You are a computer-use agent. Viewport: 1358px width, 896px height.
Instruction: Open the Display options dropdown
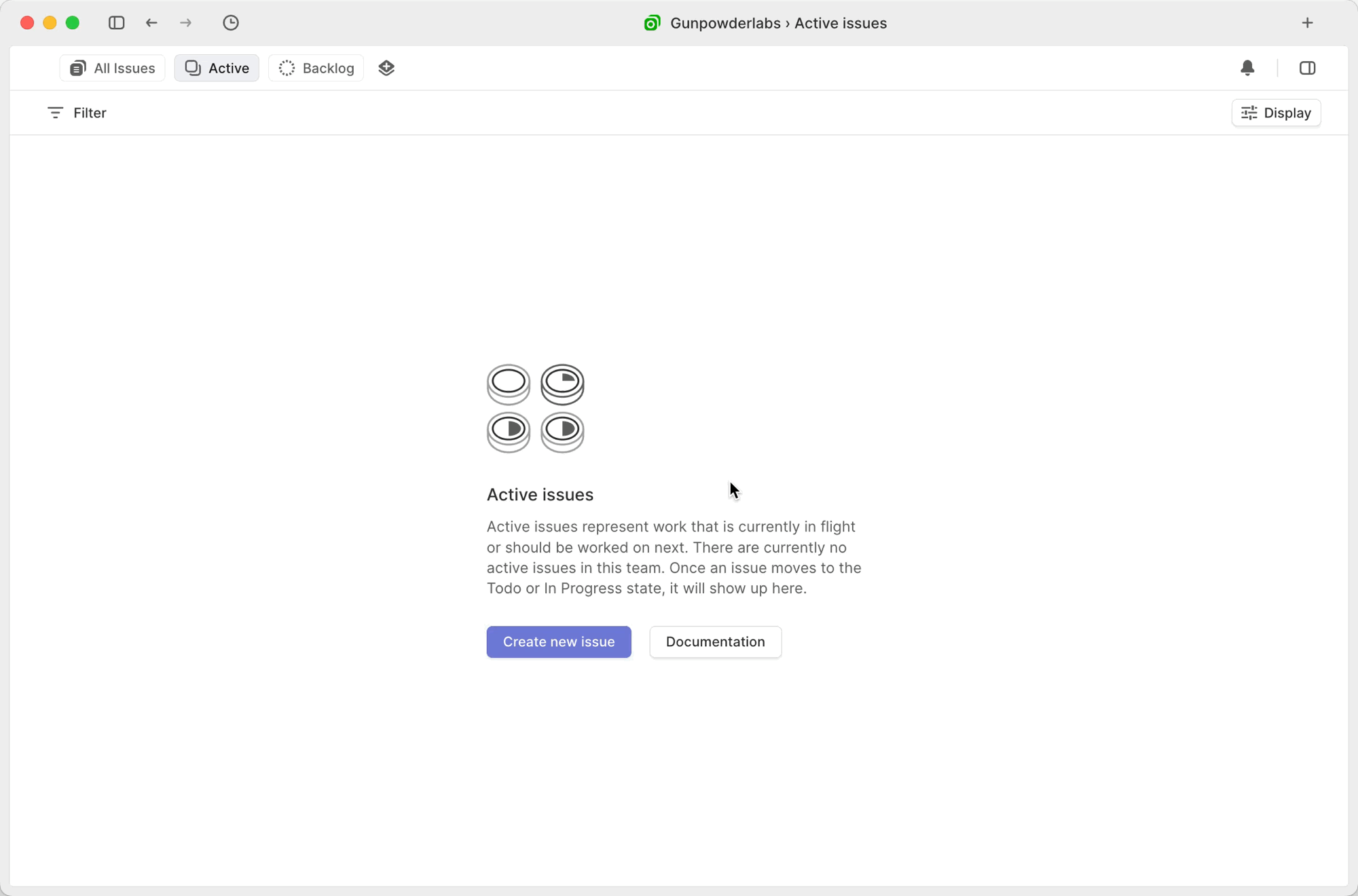coord(1276,113)
